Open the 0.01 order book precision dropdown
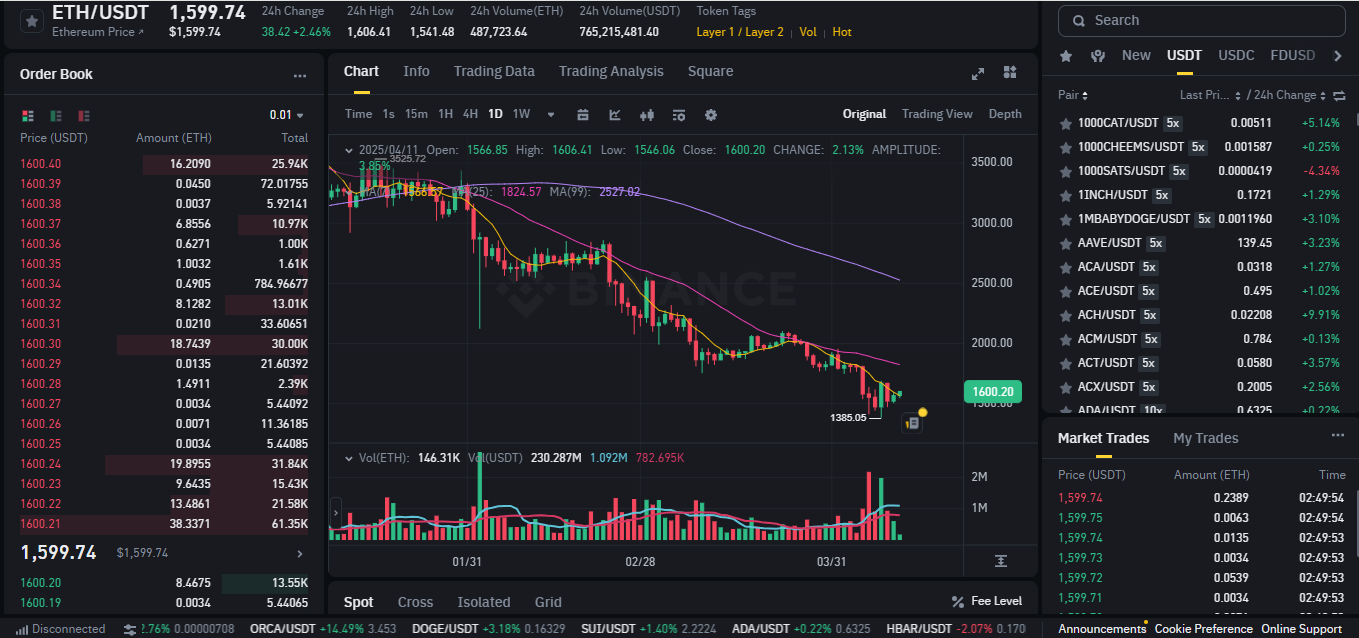1359x638 pixels. tap(287, 115)
